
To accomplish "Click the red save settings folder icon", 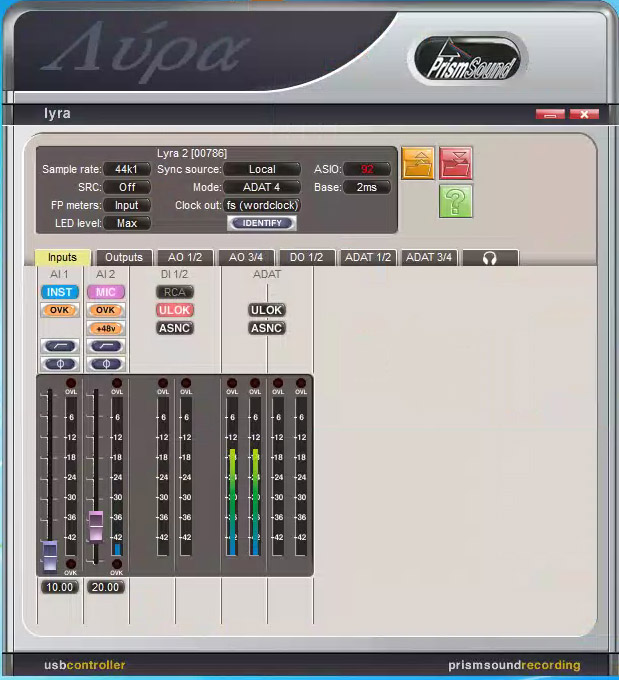I will point(455,163).
